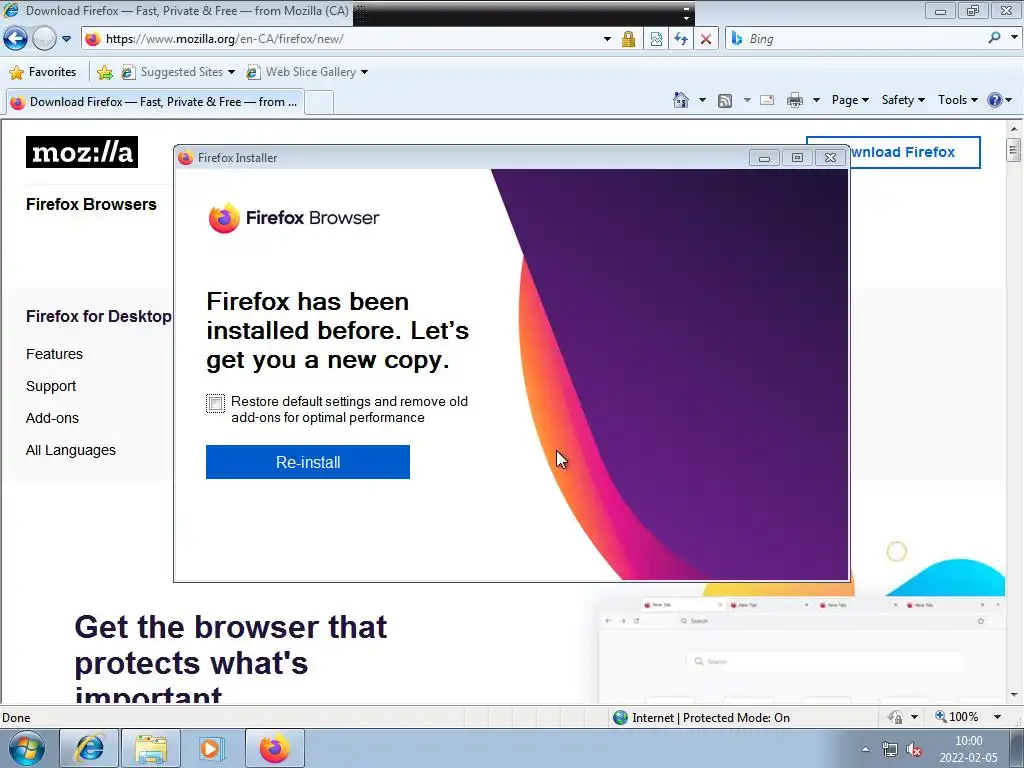Open the Tools menu
Screen dimensions: 1024x768
(x=957, y=100)
